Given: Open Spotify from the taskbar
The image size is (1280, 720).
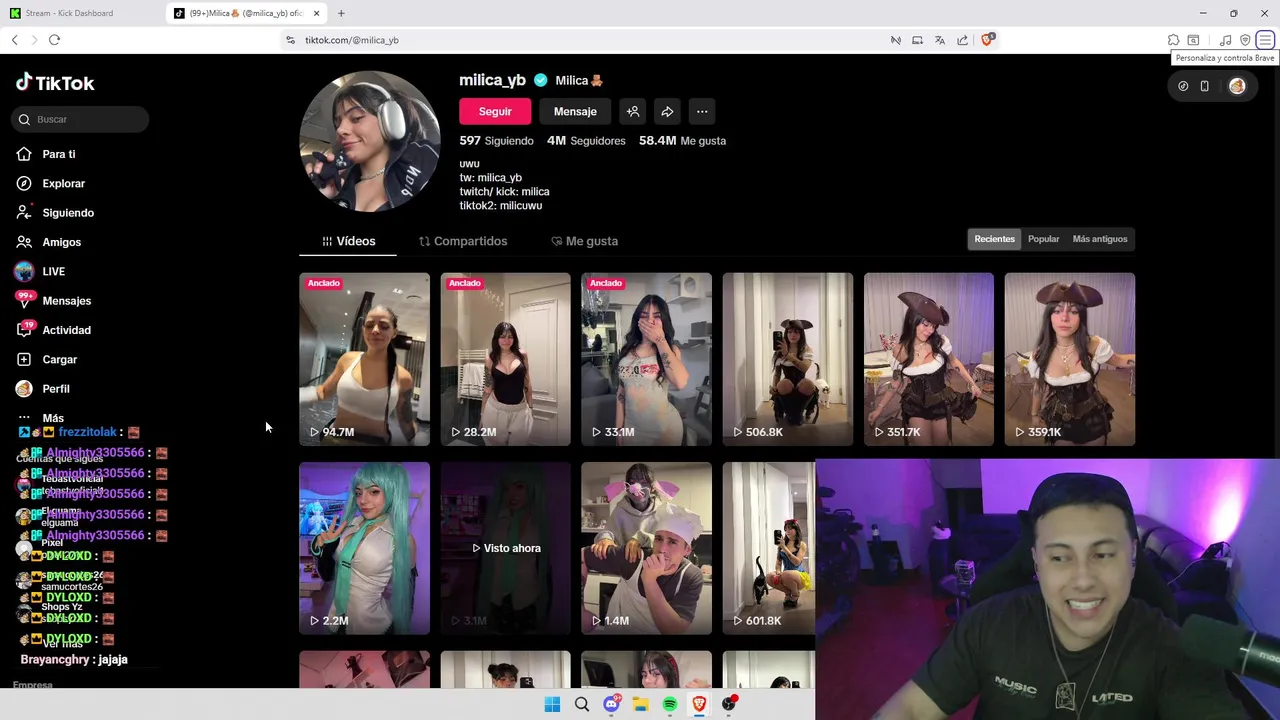Looking at the screenshot, I should pos(670,704).
